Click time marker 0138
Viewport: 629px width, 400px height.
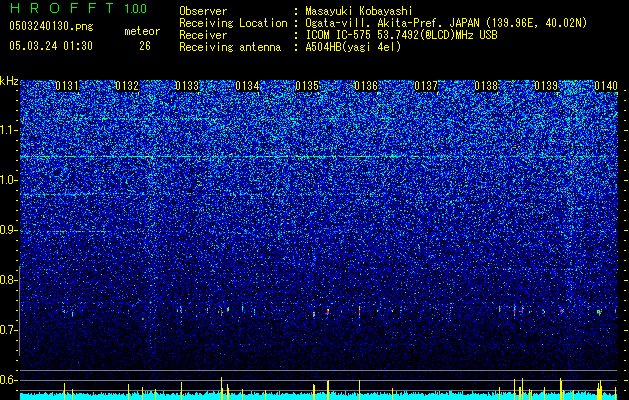(486, 85)
